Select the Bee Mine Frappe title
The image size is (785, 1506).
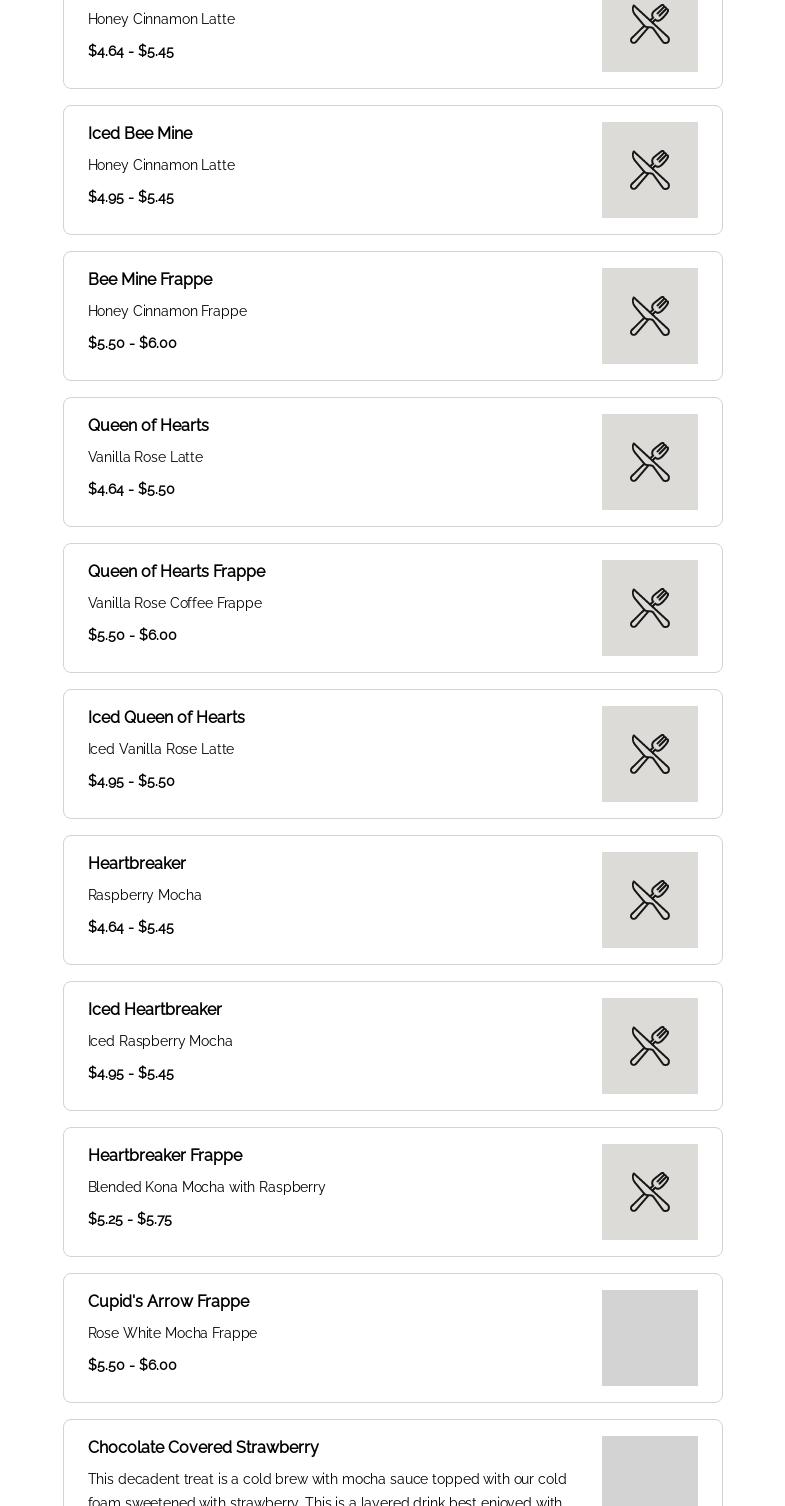(x=150, y=280)
